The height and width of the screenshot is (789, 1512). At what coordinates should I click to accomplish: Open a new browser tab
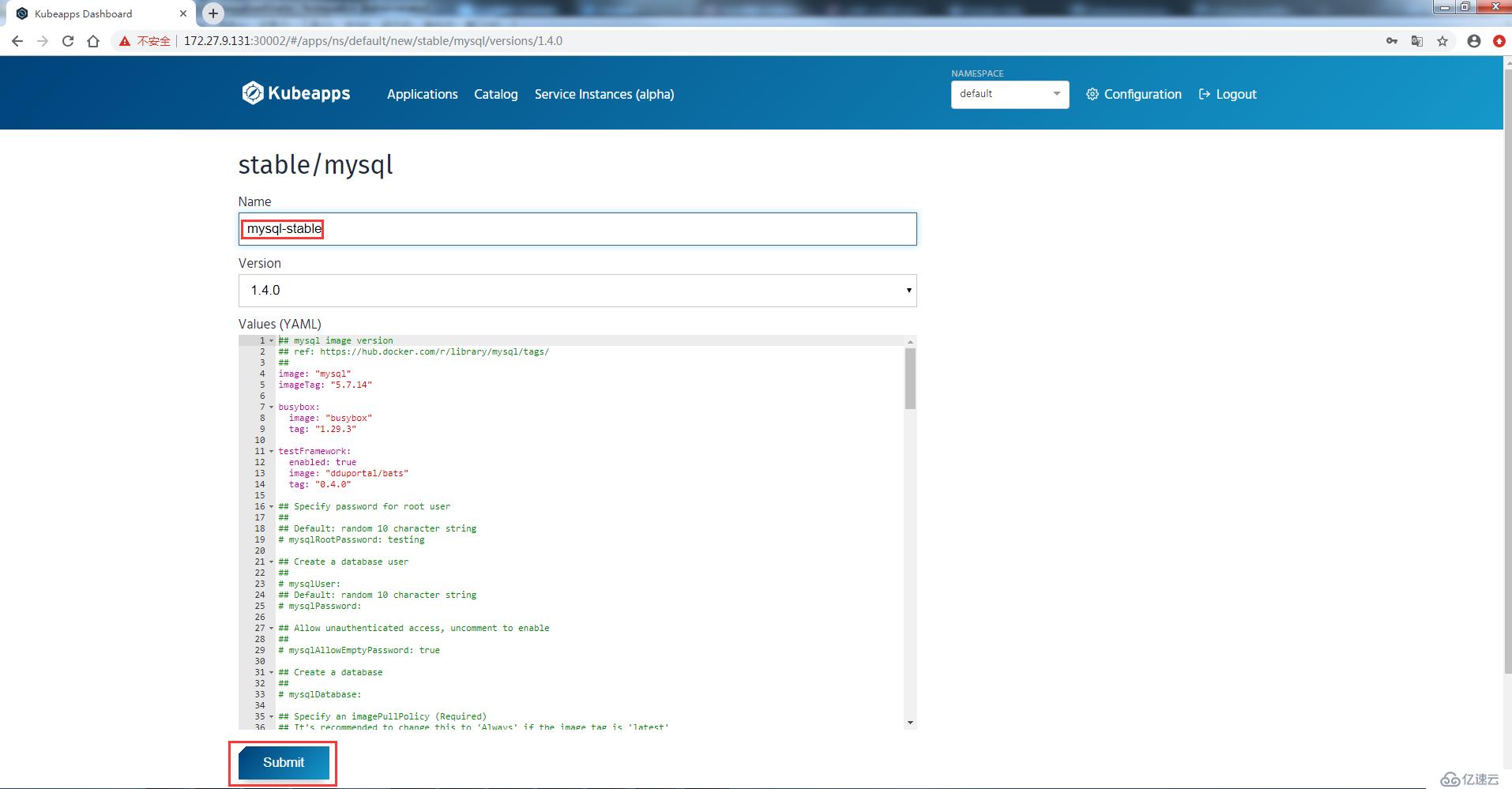point(213,13)
